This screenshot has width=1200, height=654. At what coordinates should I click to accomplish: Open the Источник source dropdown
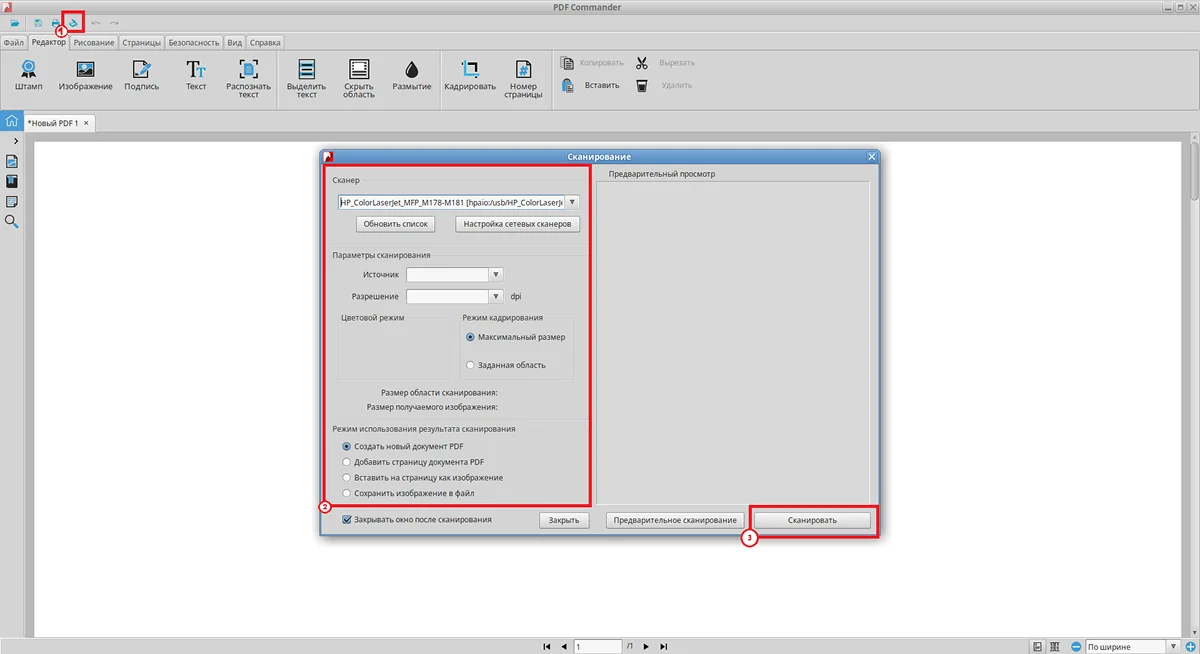(496, 274)
